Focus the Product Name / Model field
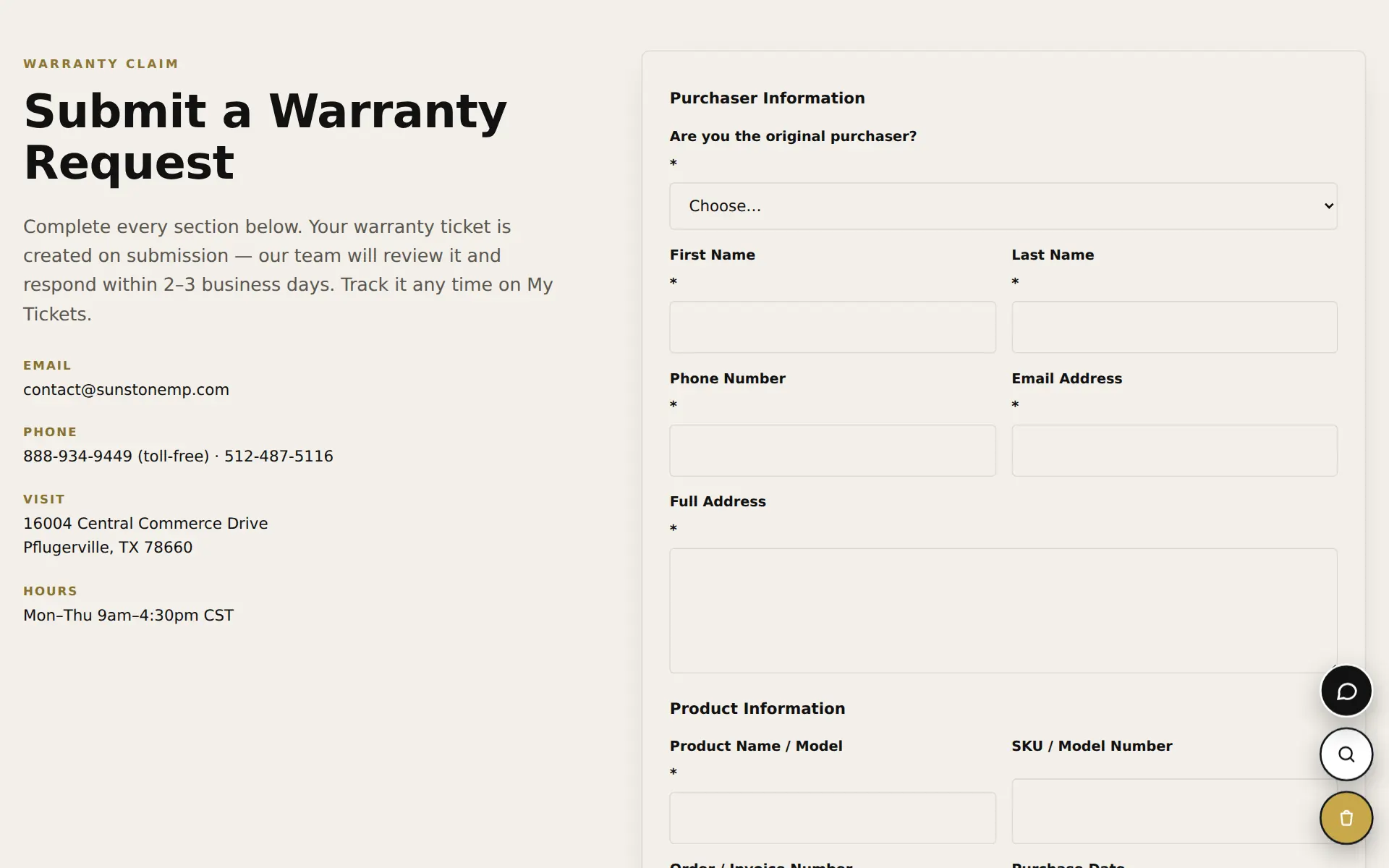1389x868 pixels. 832,818
